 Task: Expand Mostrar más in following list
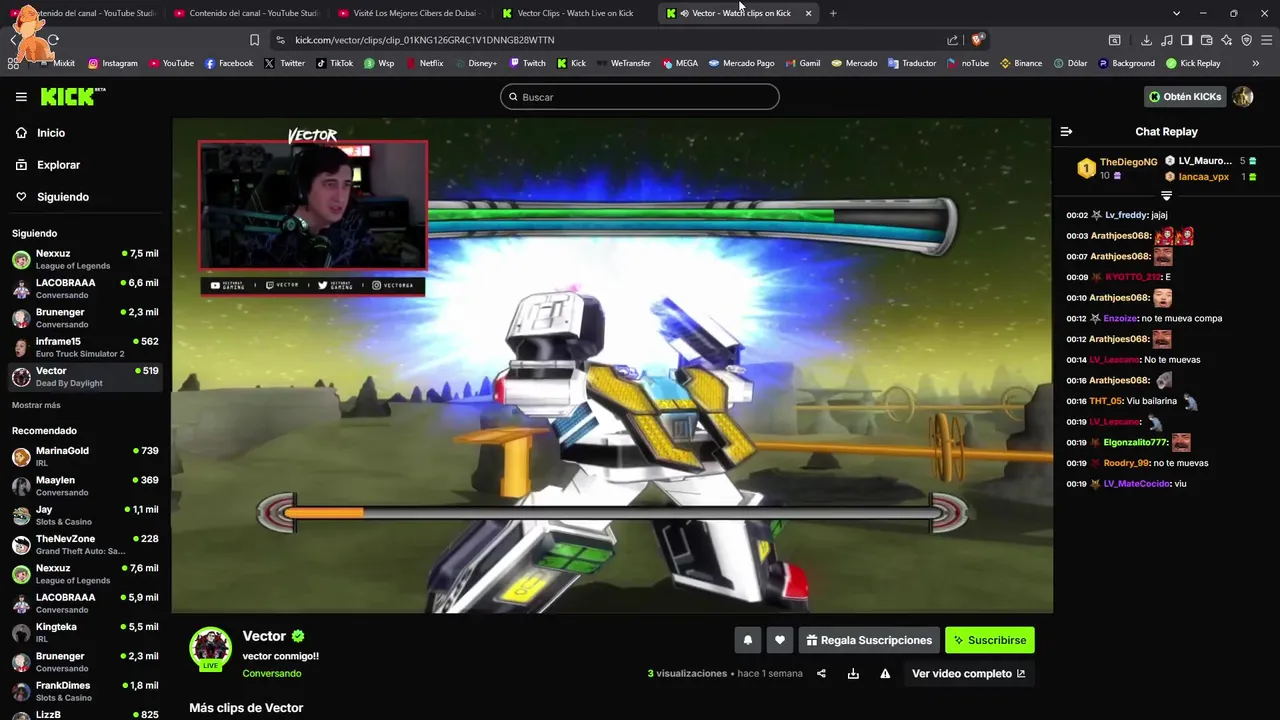[x=36, y=405]
